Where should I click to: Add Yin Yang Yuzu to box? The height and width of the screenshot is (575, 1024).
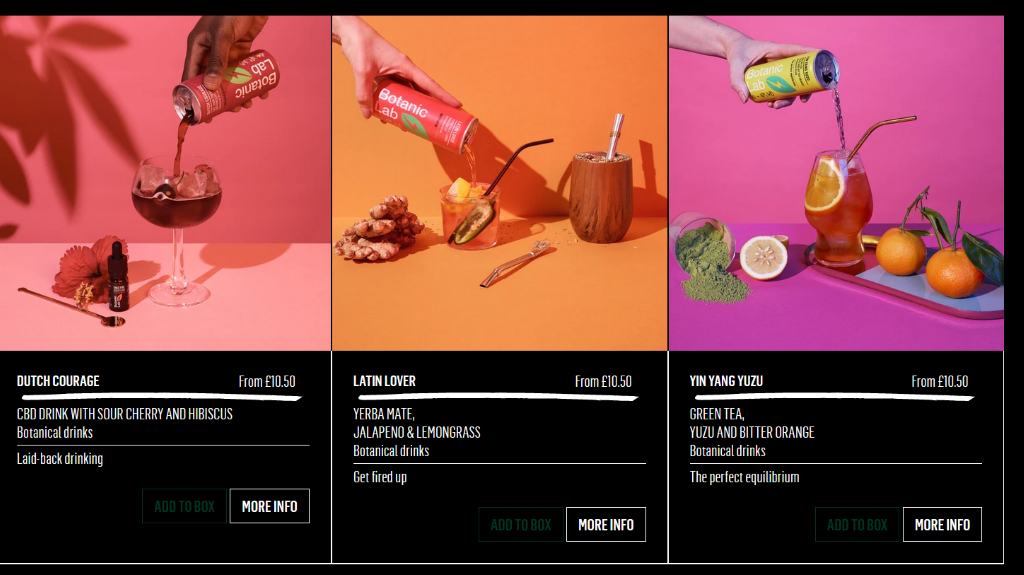pos(857,524)
